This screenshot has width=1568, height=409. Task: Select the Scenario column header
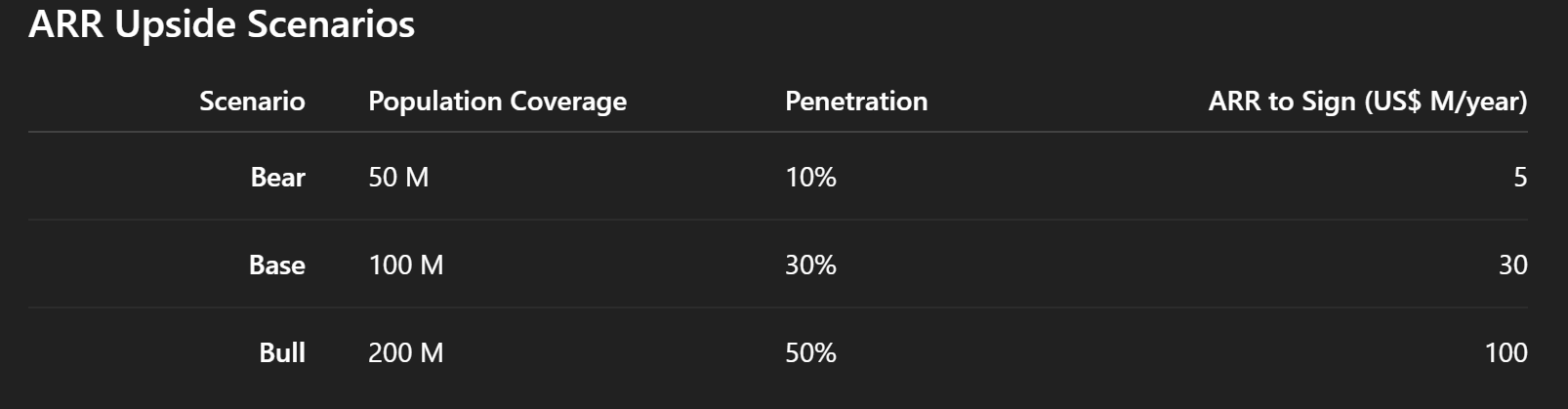[252, 102]
